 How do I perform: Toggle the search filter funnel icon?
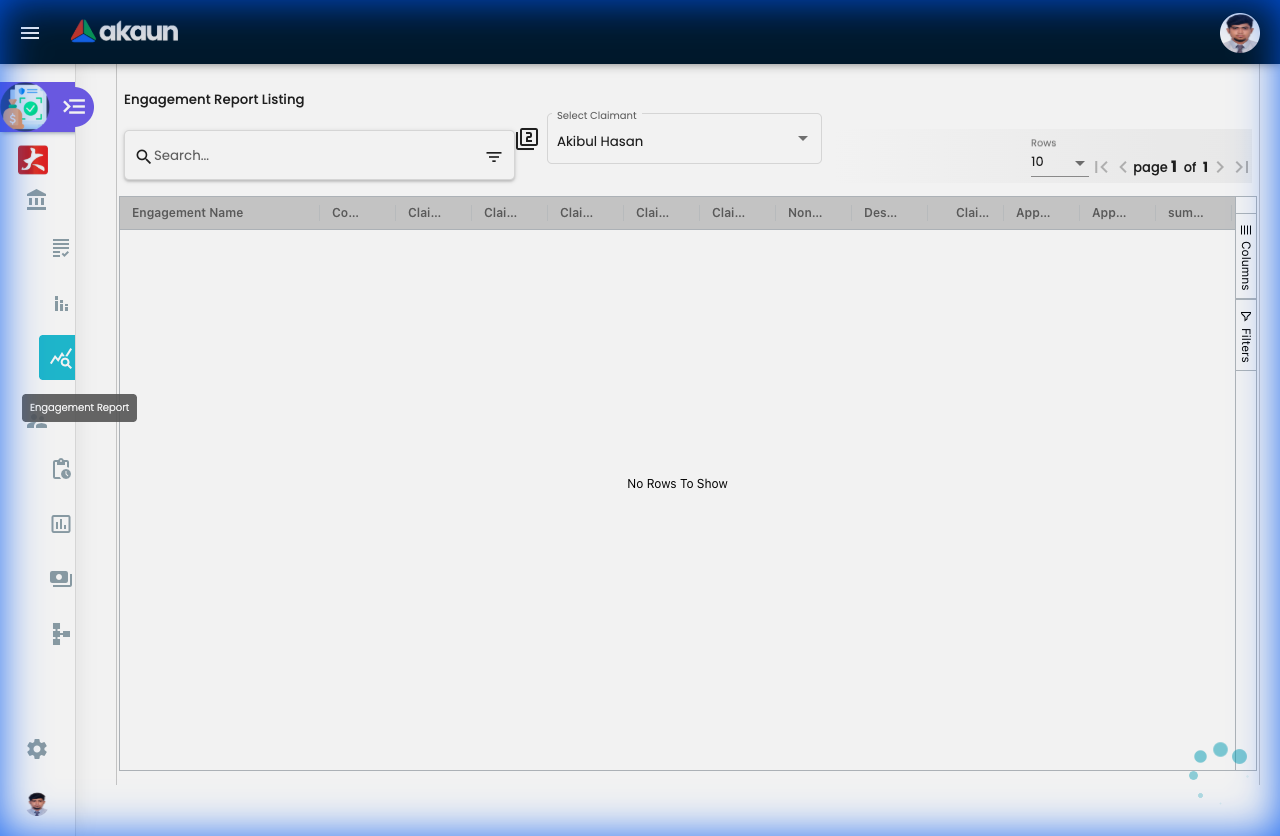(493, 156)
